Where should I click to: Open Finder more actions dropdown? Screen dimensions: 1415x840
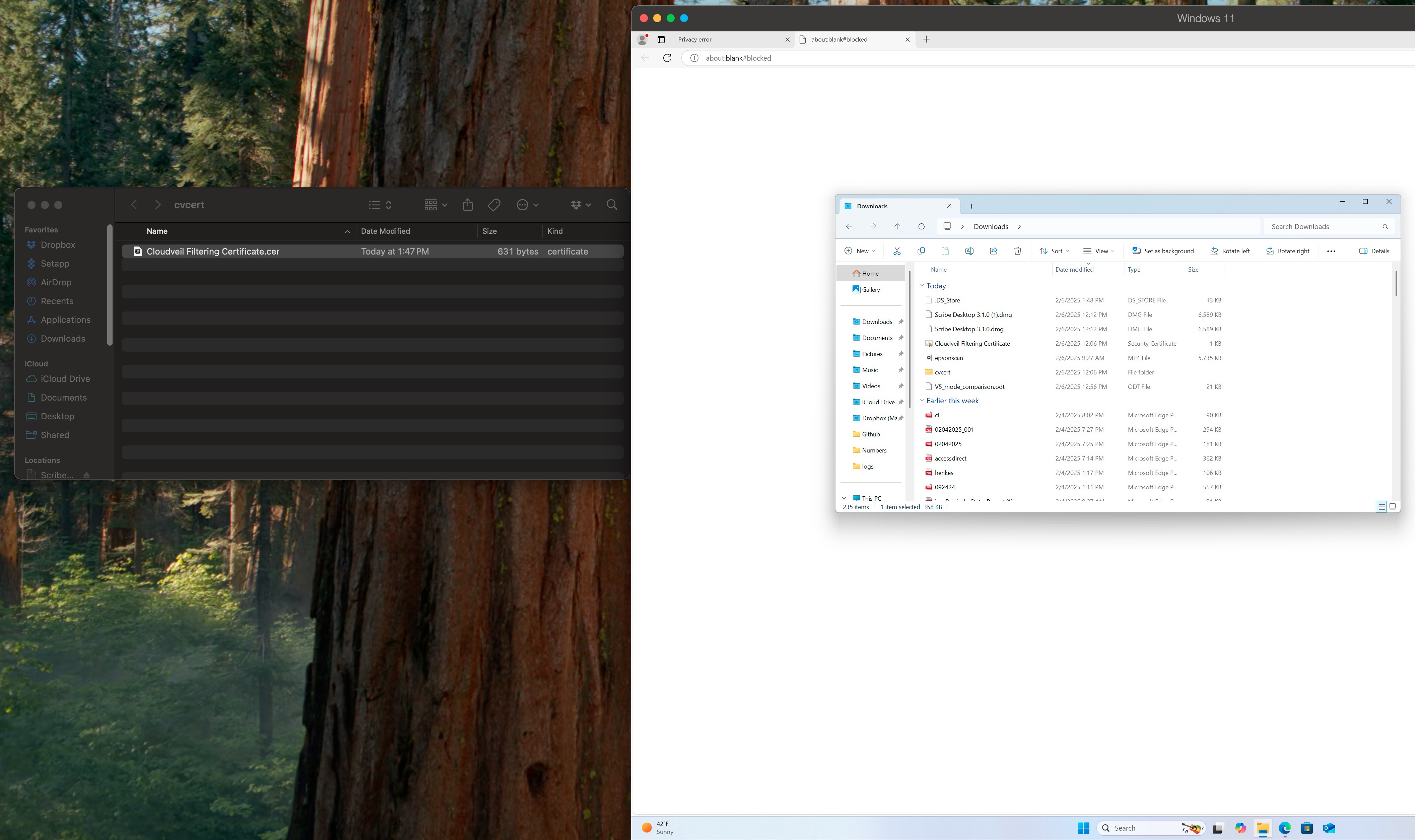528,205
